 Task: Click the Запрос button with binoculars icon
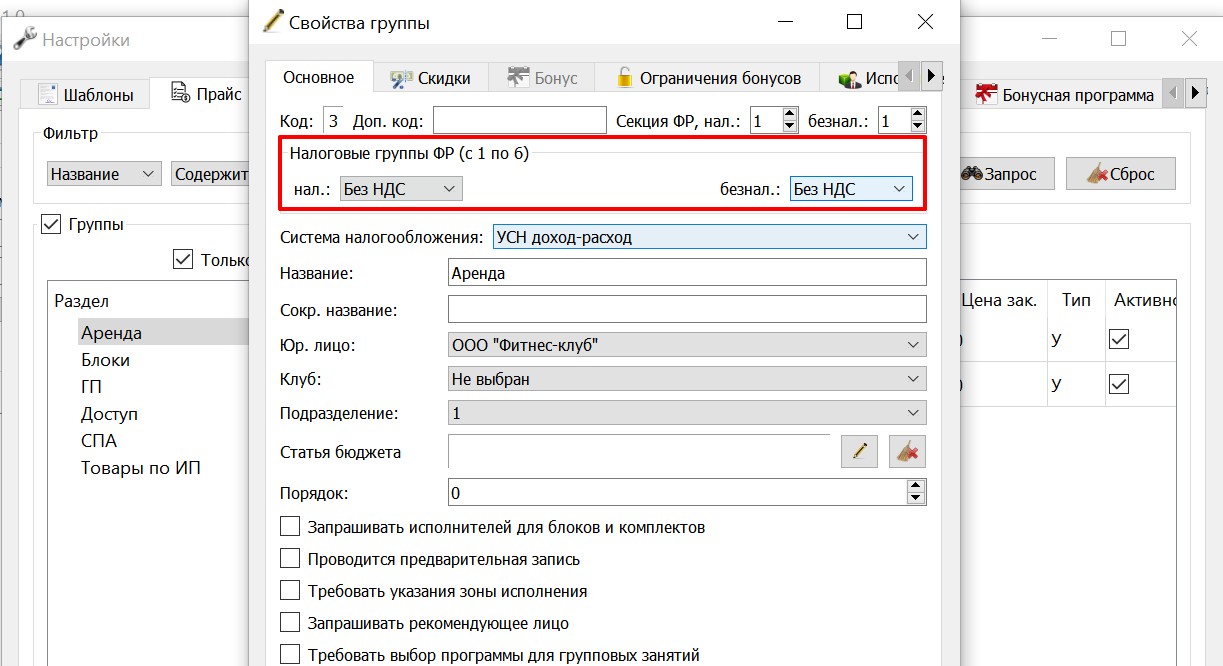point(1000,174)
